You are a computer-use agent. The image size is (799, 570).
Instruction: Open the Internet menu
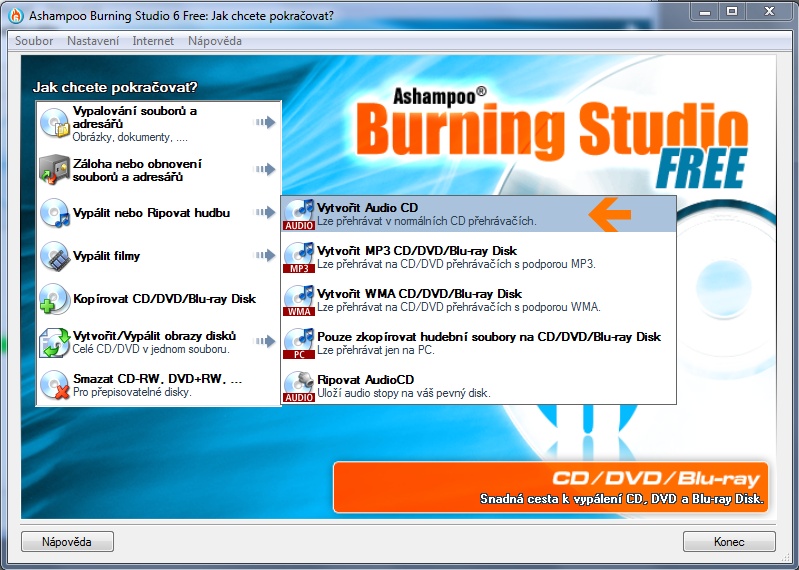click(x=152, y=41)
